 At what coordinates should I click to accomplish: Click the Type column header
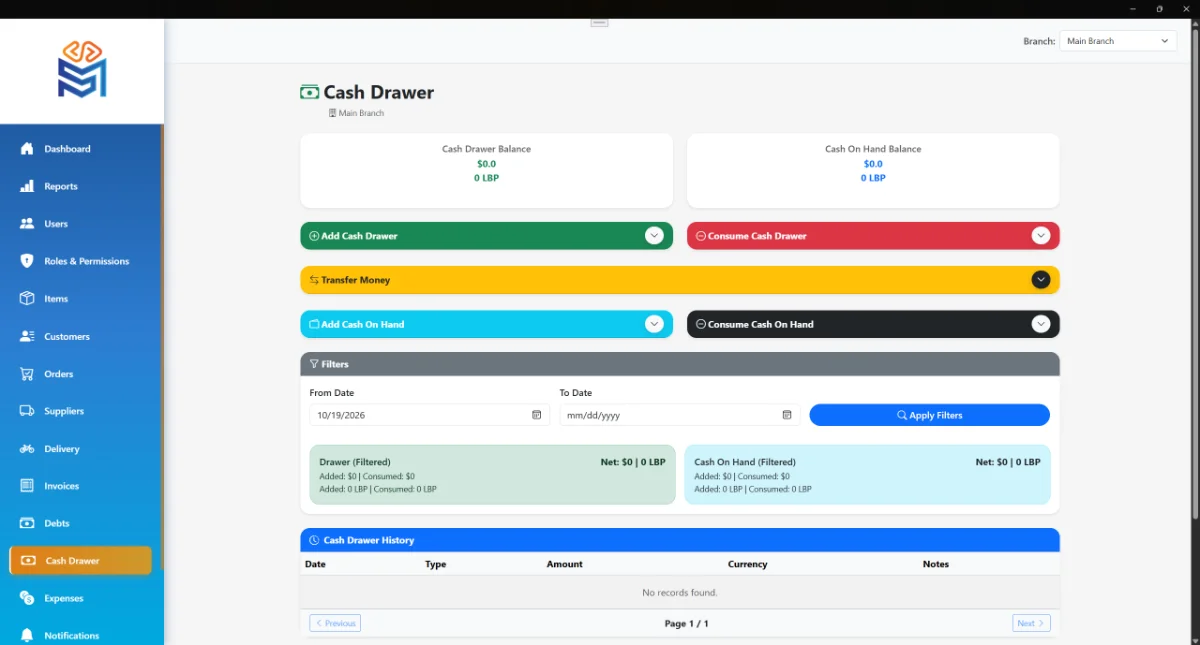pyautogui.click(x=435, y=564)
